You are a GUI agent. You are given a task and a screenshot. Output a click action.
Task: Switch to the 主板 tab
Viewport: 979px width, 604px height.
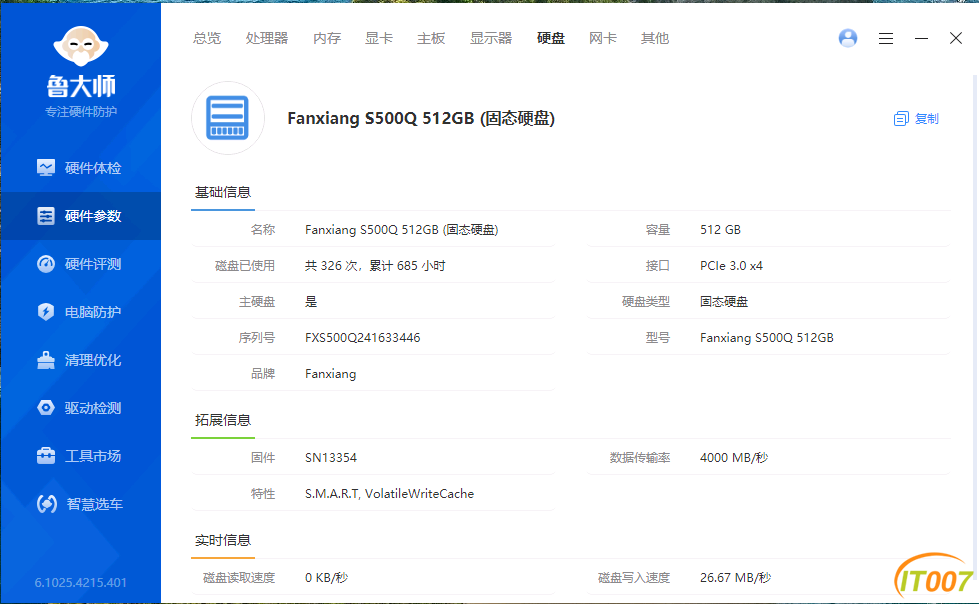431,38
